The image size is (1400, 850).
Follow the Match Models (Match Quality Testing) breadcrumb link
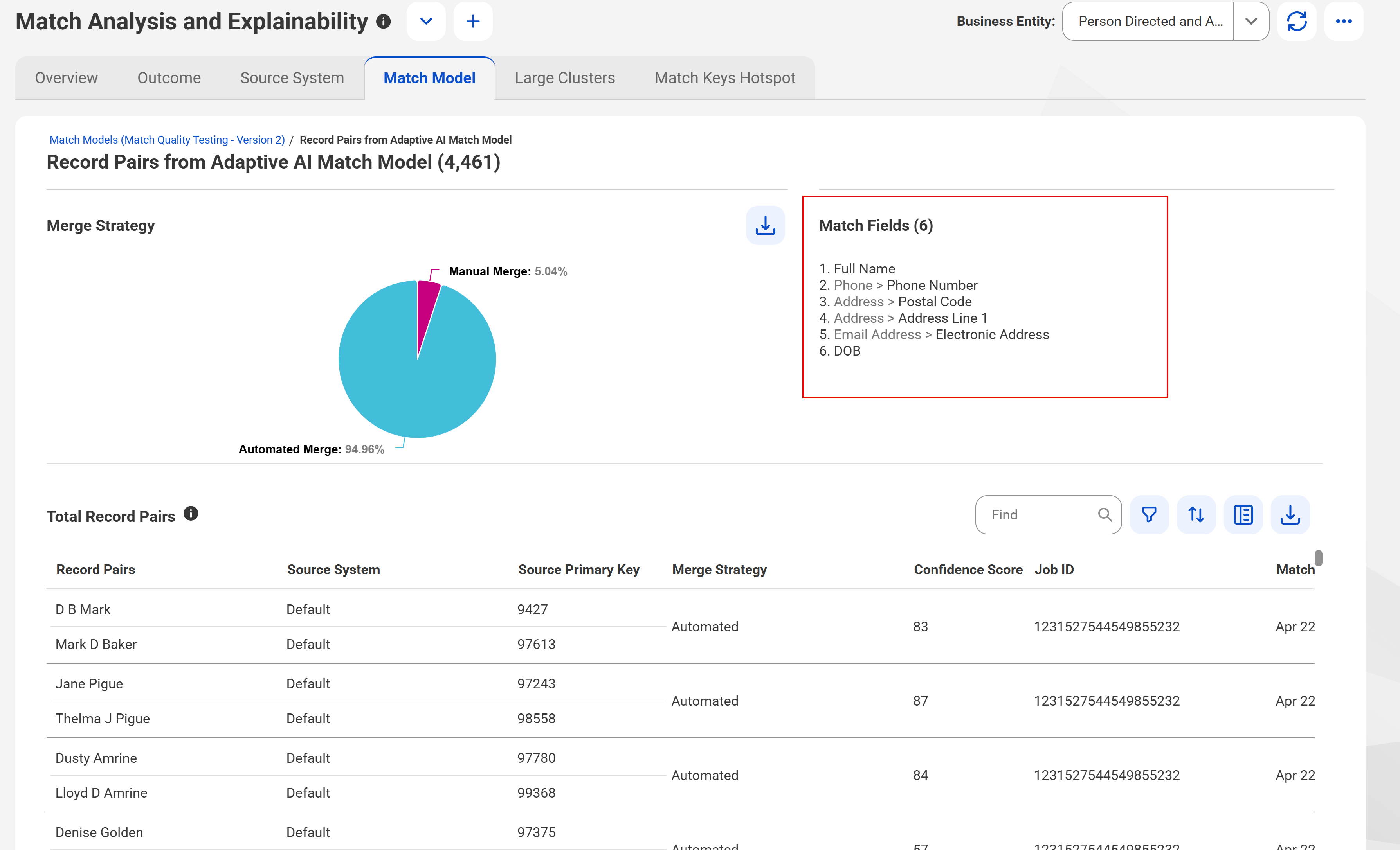167,140
